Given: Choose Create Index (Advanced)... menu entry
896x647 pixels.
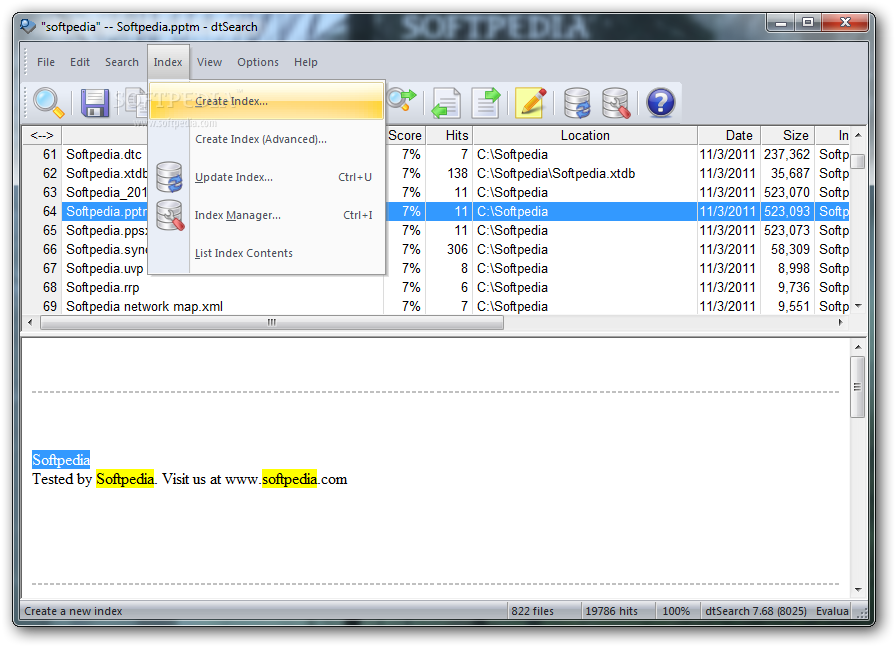Looking at the screenshot, I should [x=266, y=139].
